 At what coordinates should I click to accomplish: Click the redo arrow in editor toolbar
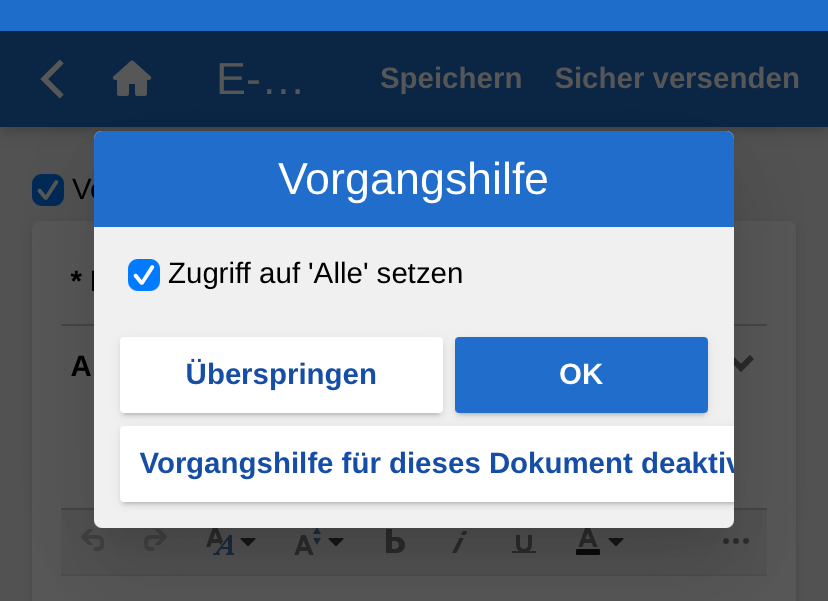pos(154,542)
